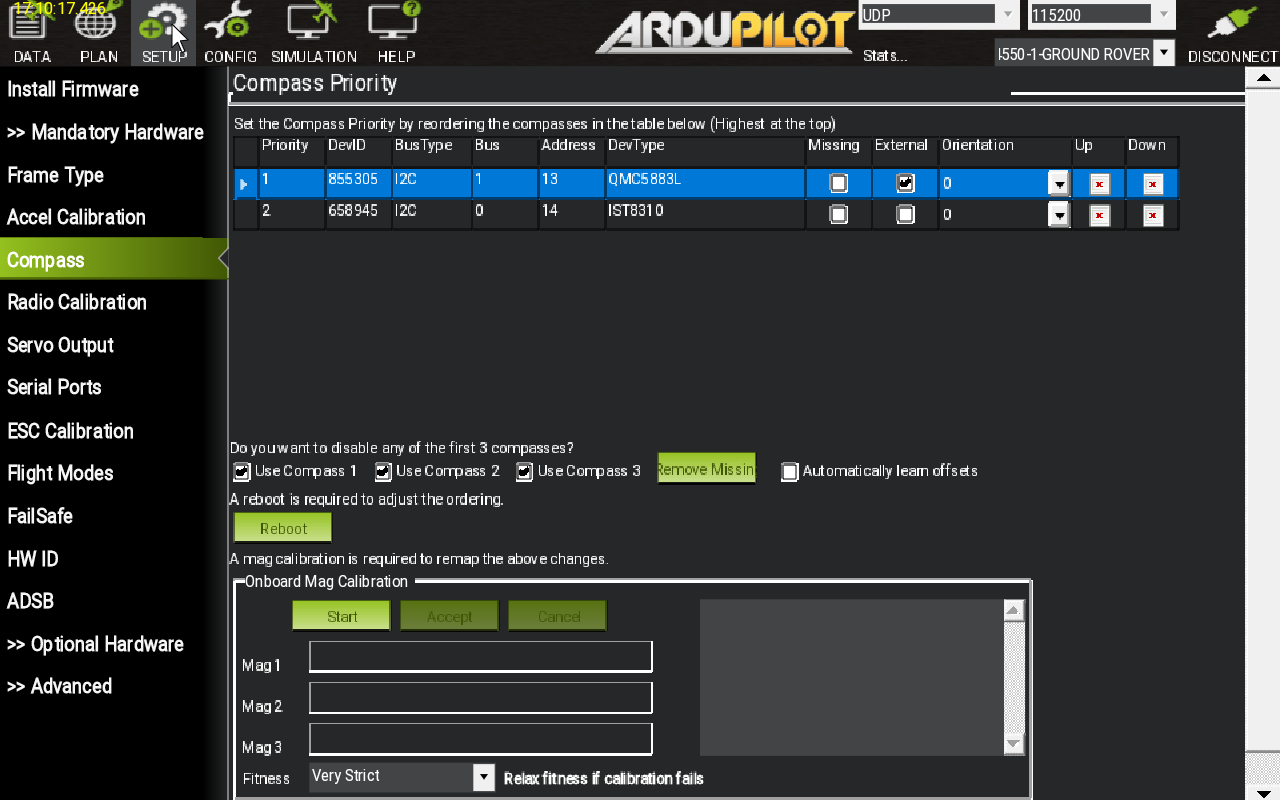This screenshot has width=1280, height=800.
Task: Click the DISCONNECT plug icon
Action: point(1232,34)
